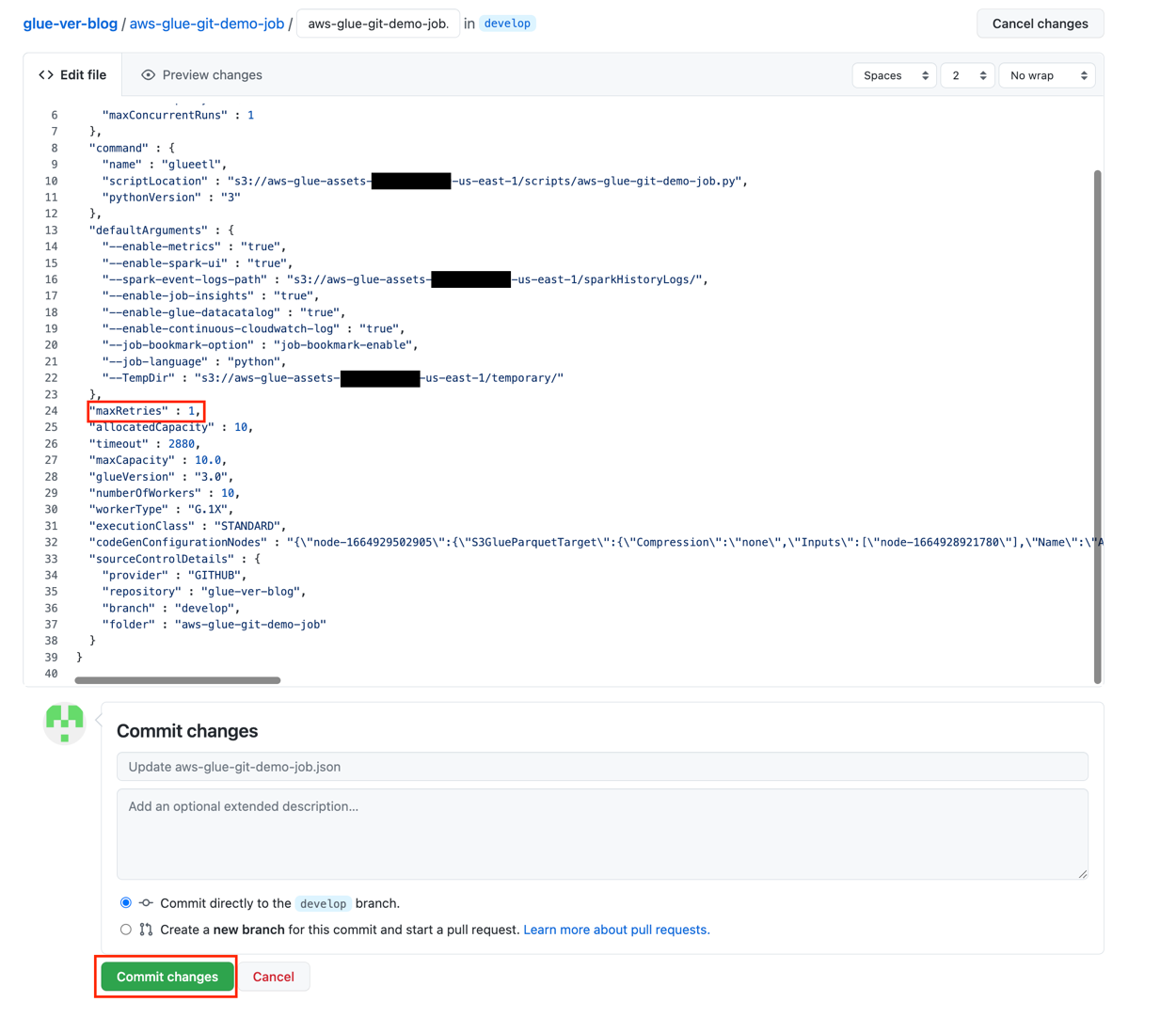This screenshot has height=1018, width=1176.
Task: Click the "allocatedCapacity" : 10 line
Action: pyautogui.click(x=171, y=427)
